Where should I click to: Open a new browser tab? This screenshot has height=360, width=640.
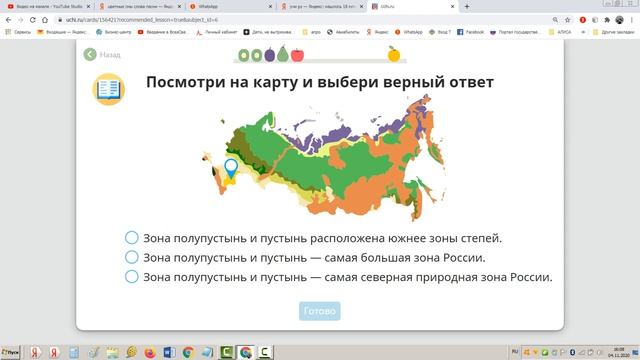[x=467, y=7]
